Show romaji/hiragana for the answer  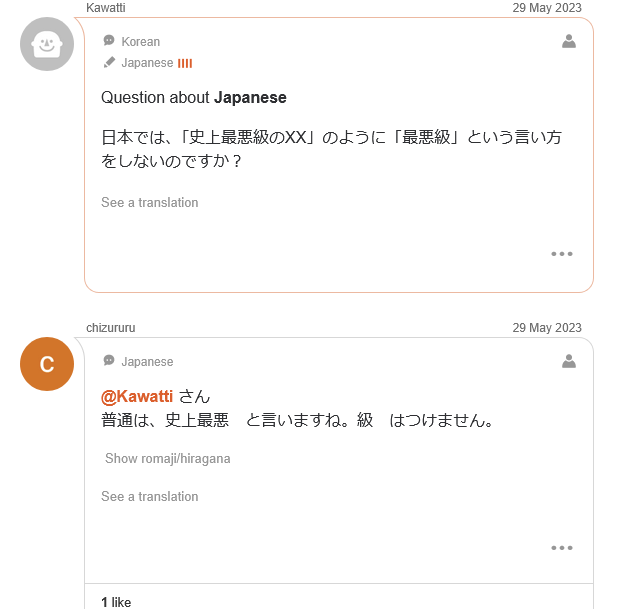[x=168, y=459]
